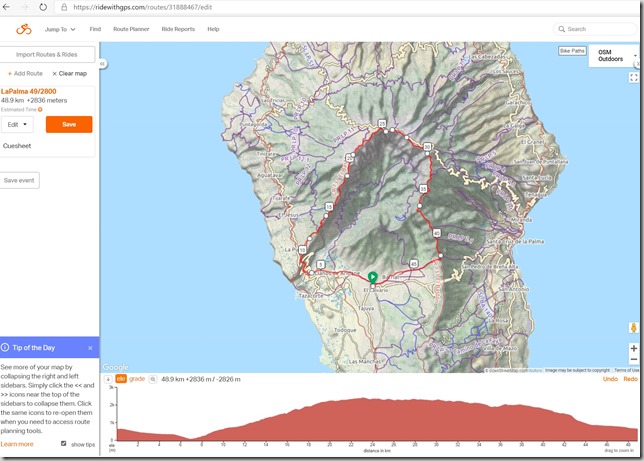This screenshot has width=644, height=461.
Task: Switch elevation graph to ele mode
Action: (x=121, y=379)
